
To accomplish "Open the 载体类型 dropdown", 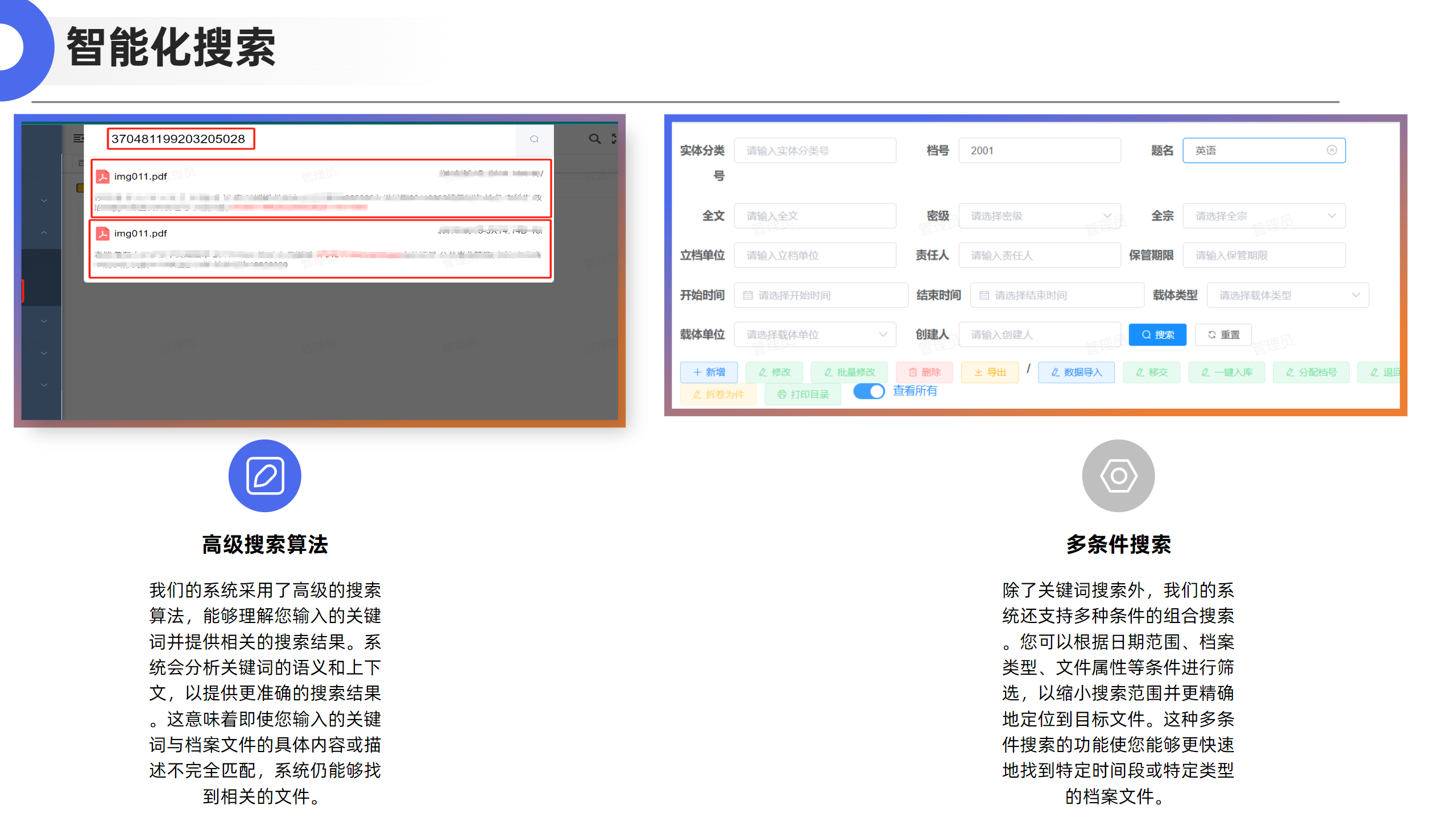I will pos(1287,295).
